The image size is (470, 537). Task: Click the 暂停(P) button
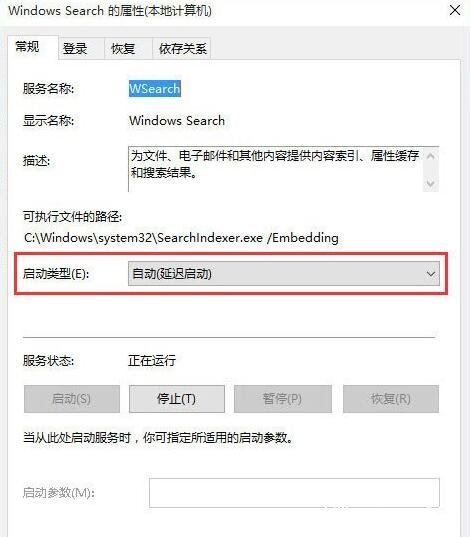coord(283,399)
